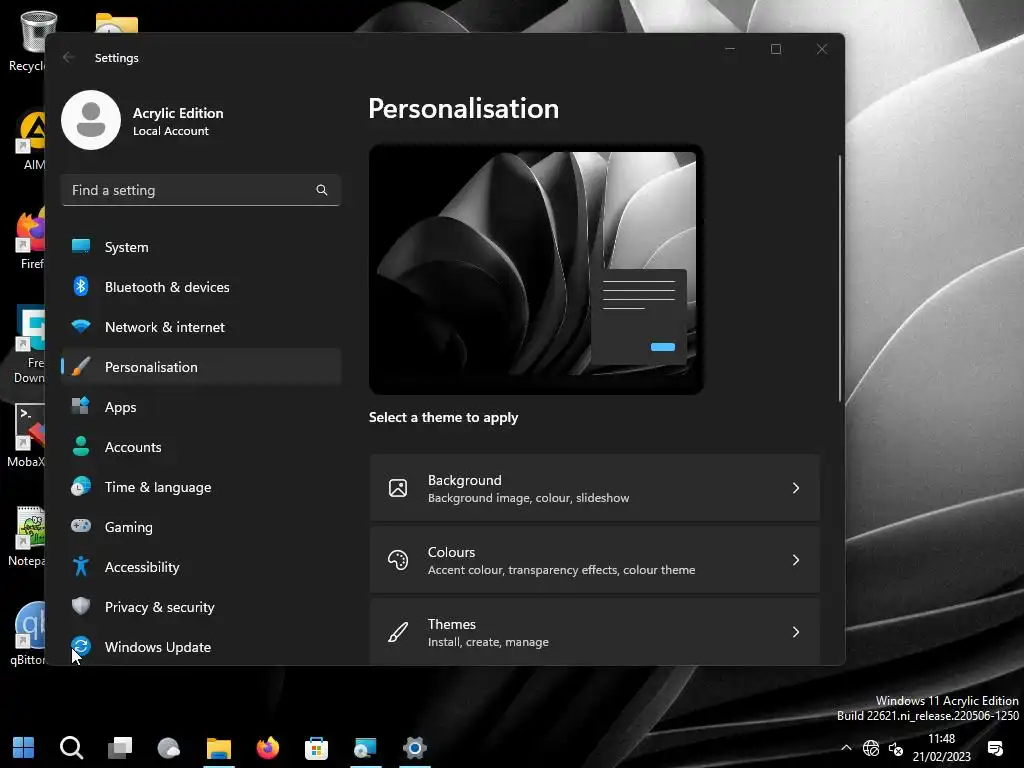1024x768 pixels.
Task: Open Colours accent and transparency row
Action: (594, 560)
